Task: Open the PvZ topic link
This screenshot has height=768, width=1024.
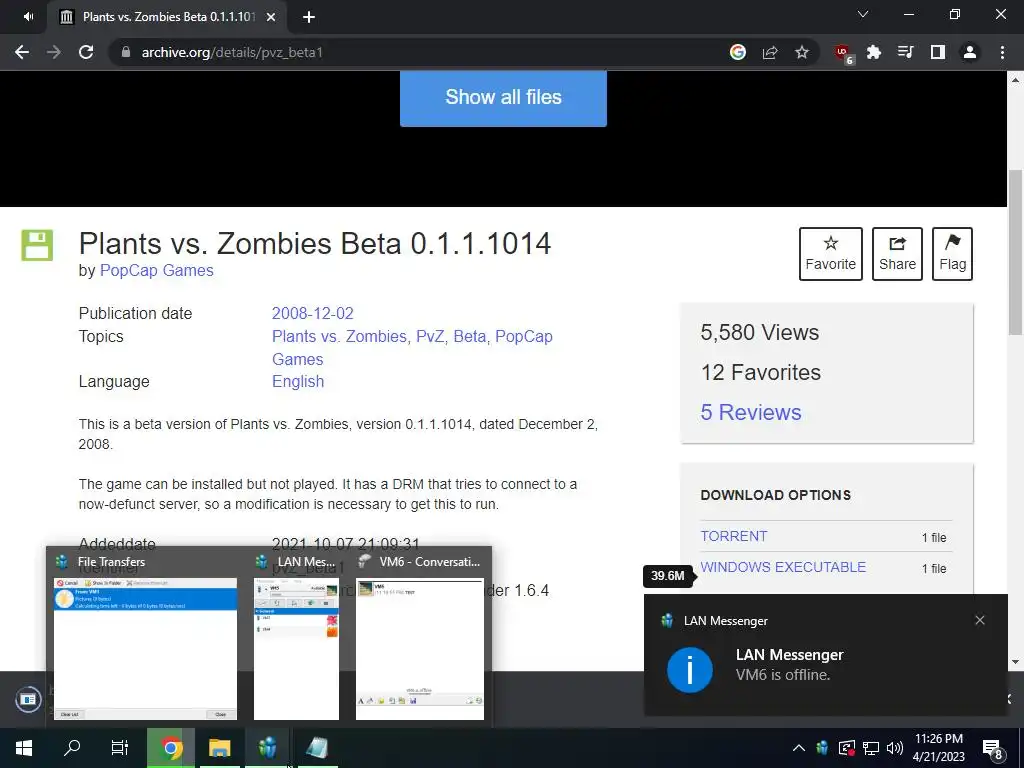Action: click(430, 336)
